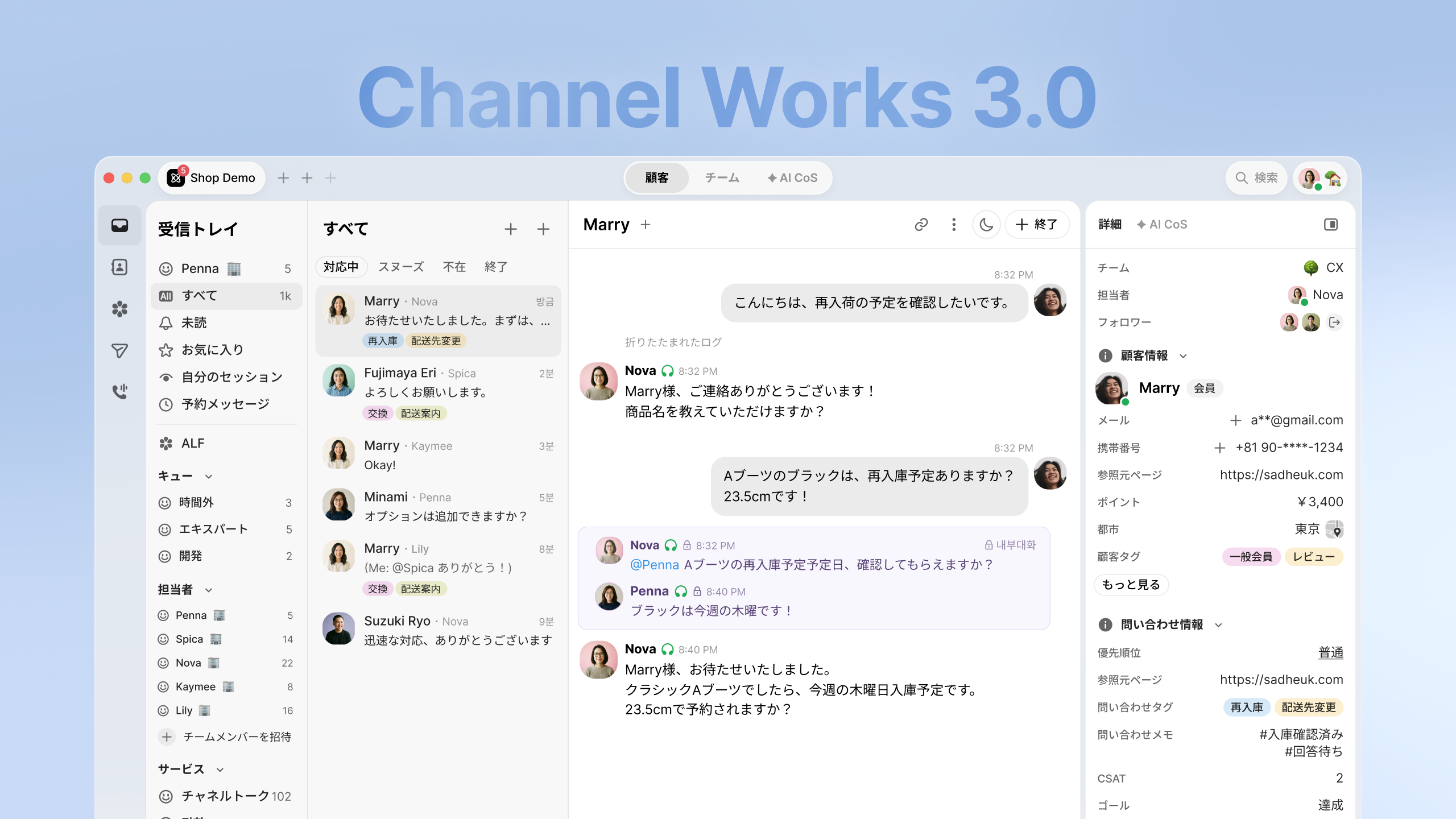Select the スヌーズ filter tab

(401, 267)
